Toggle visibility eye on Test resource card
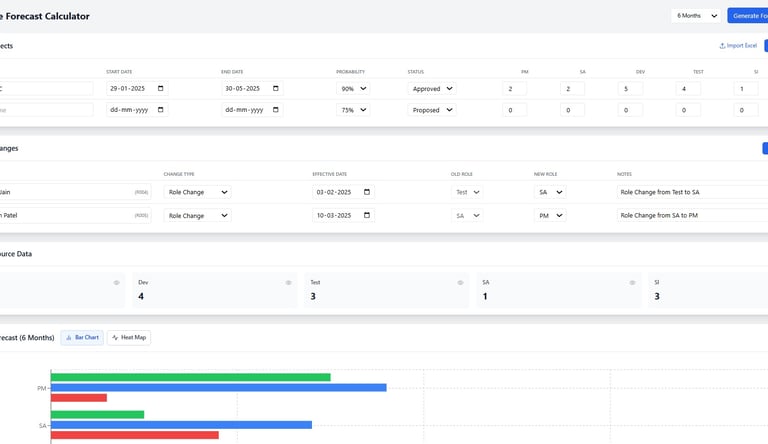 pyautogui.click(x=460, y=283)
